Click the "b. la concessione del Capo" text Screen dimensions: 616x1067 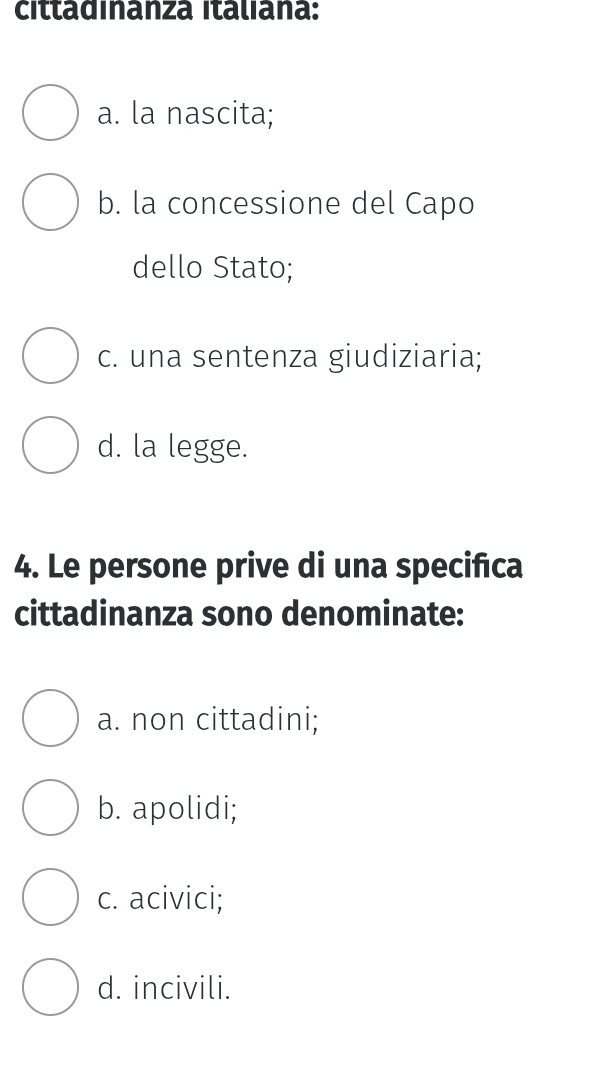tap(286, 204)
